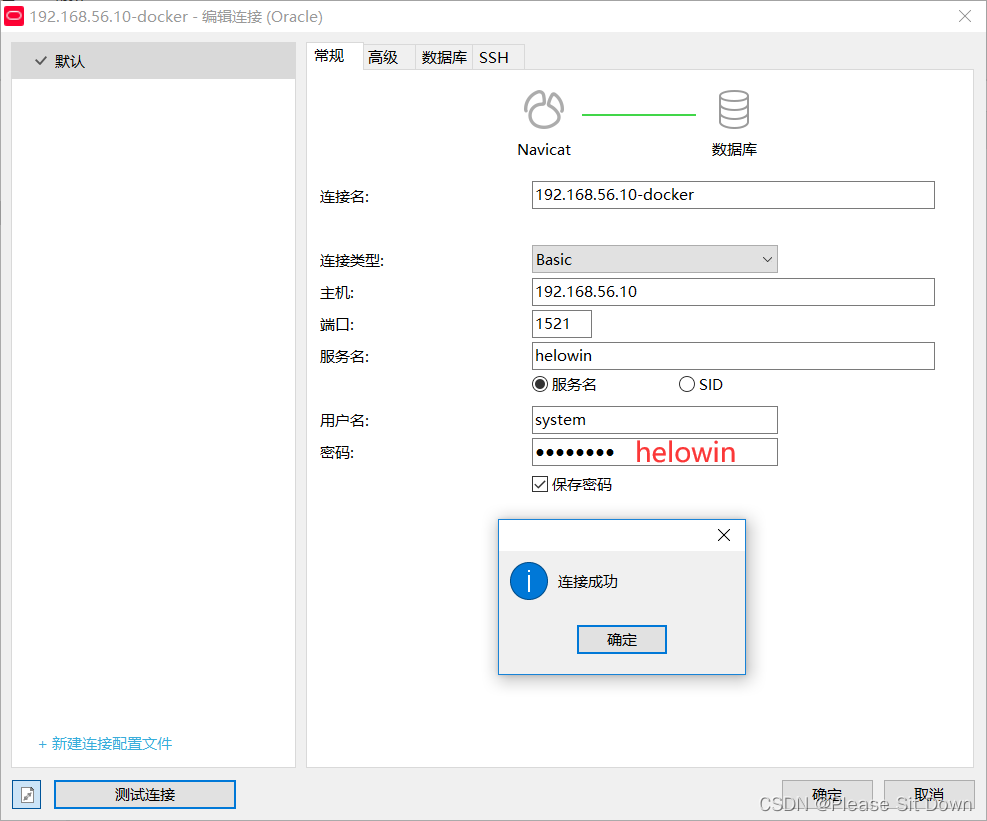This screenshot has height=821, width=987.
Task: Close the 连接成功 message popup
Action: click(x=723, y=535)
